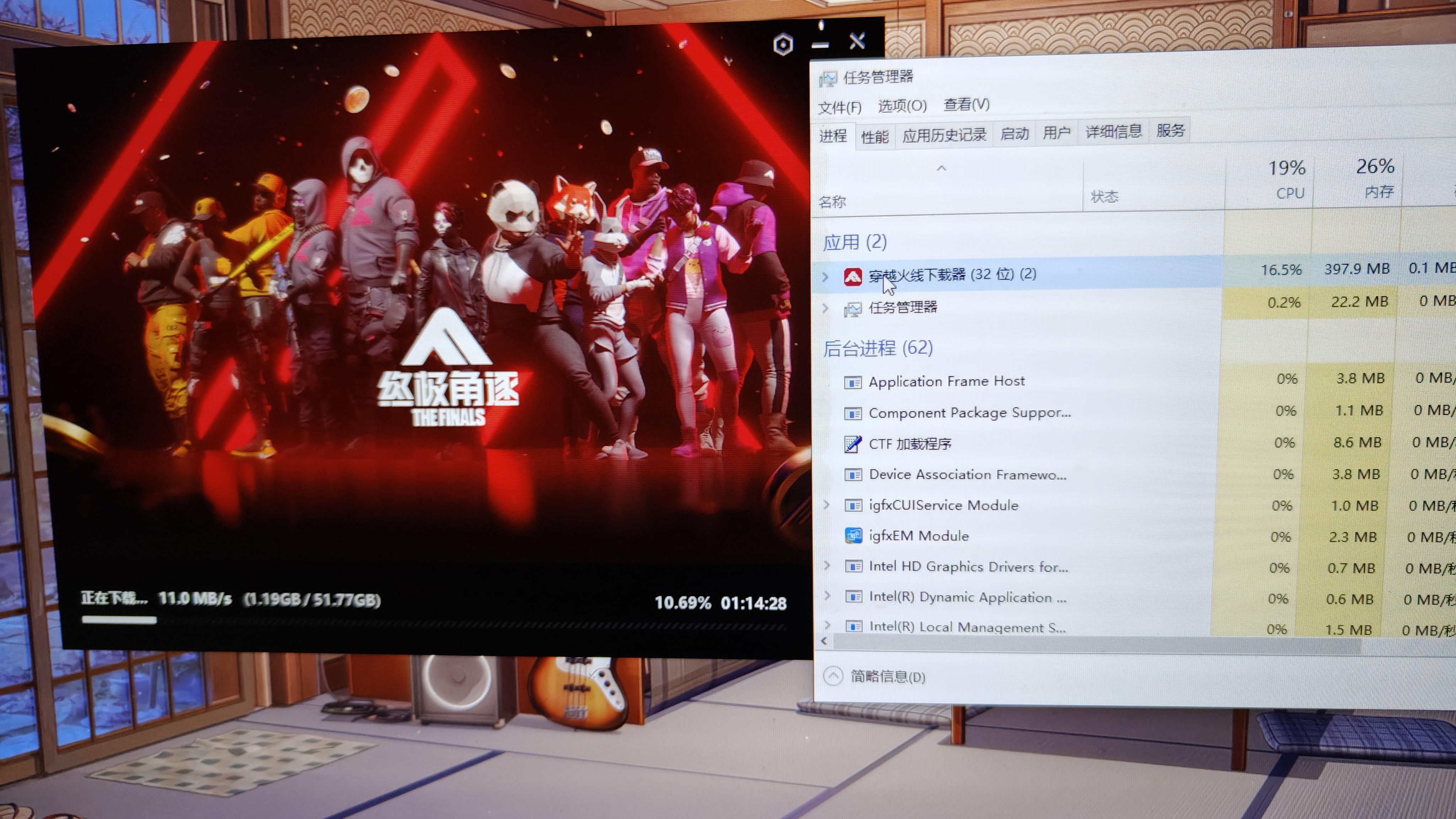Open the 文件(F) menu
This screenshot has width=1456, height=819.
(839, 107)
